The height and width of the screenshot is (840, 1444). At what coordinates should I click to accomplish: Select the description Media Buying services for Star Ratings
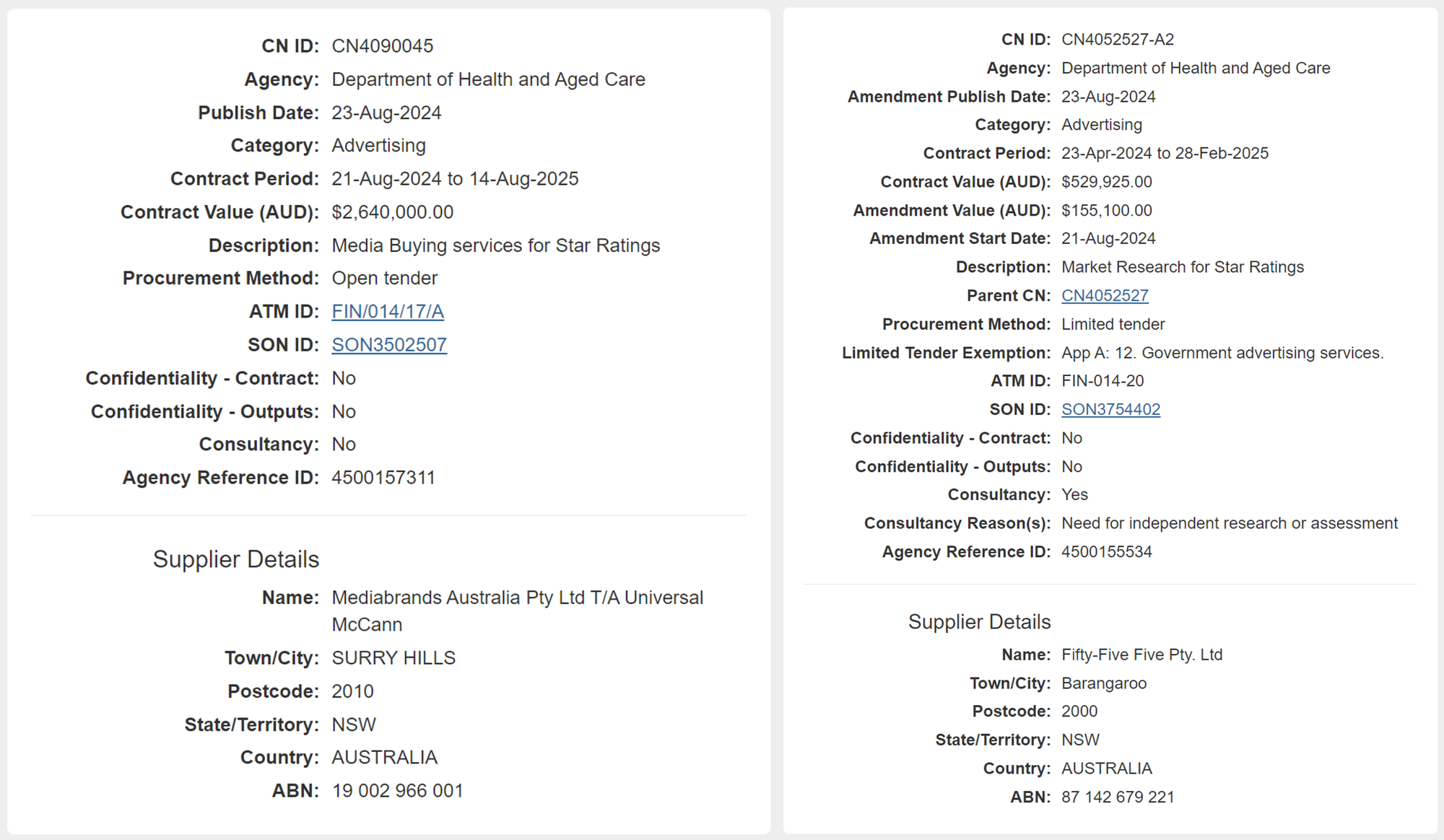point(495,245)
